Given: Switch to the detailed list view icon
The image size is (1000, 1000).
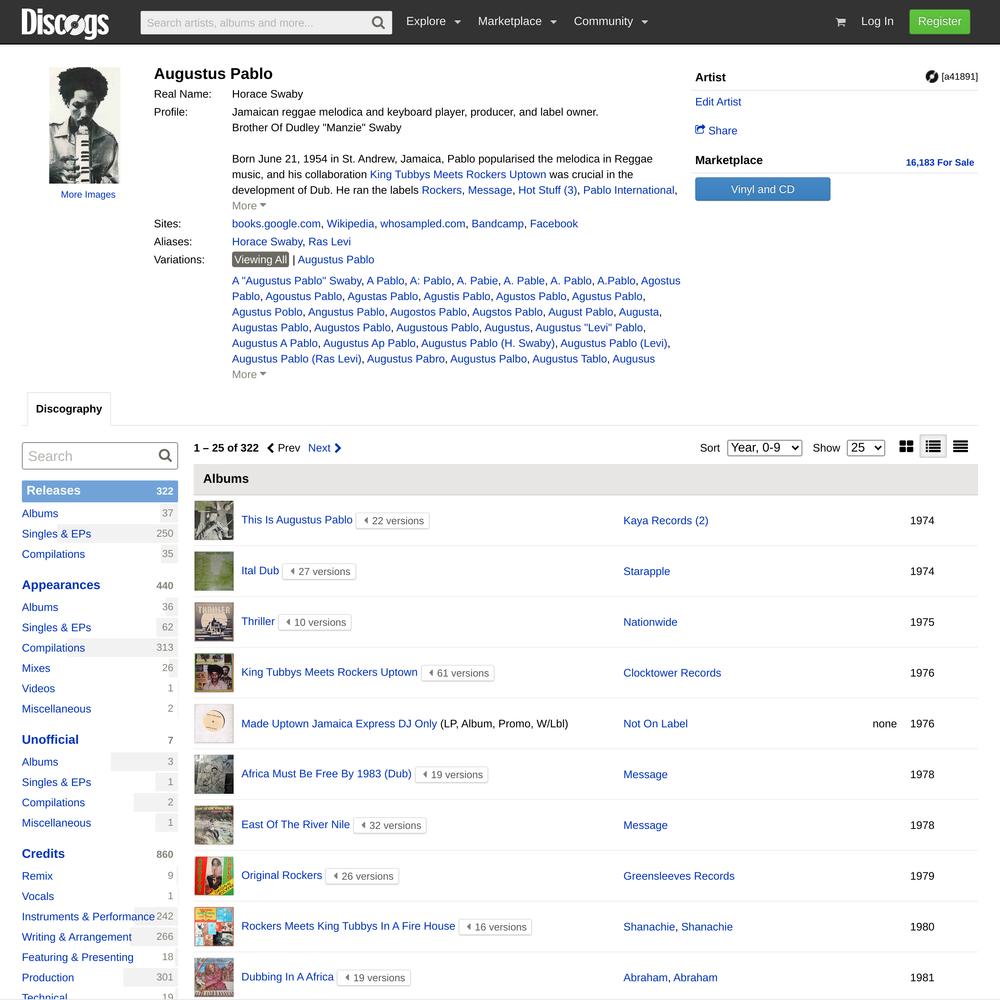Looking at the screenshot, I should [933, 446].
